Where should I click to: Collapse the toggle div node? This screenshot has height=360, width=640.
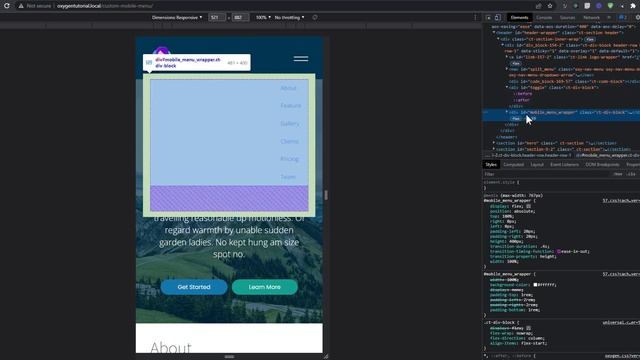tap(507, 87)
